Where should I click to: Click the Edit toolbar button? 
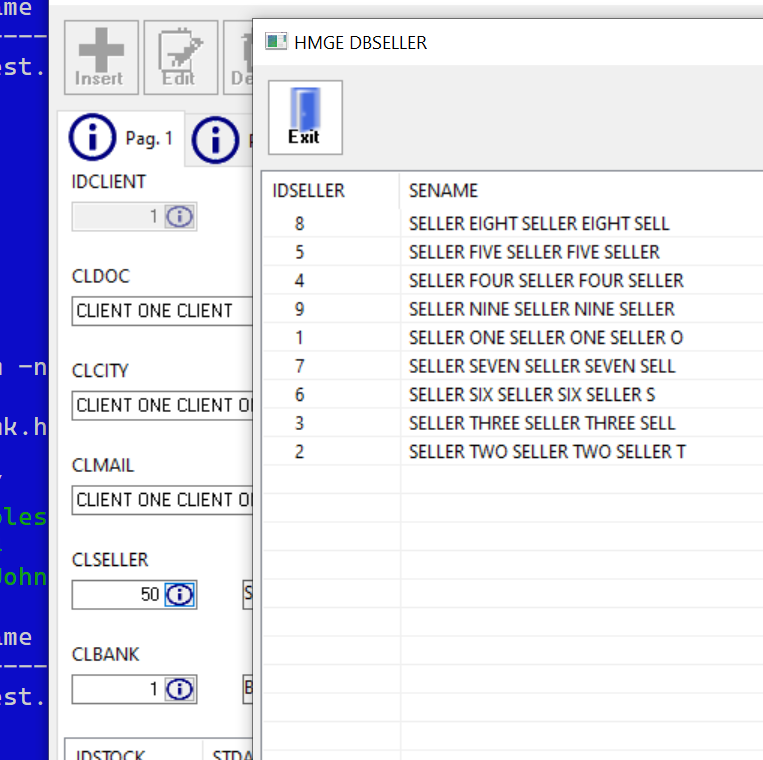[181, 57]
